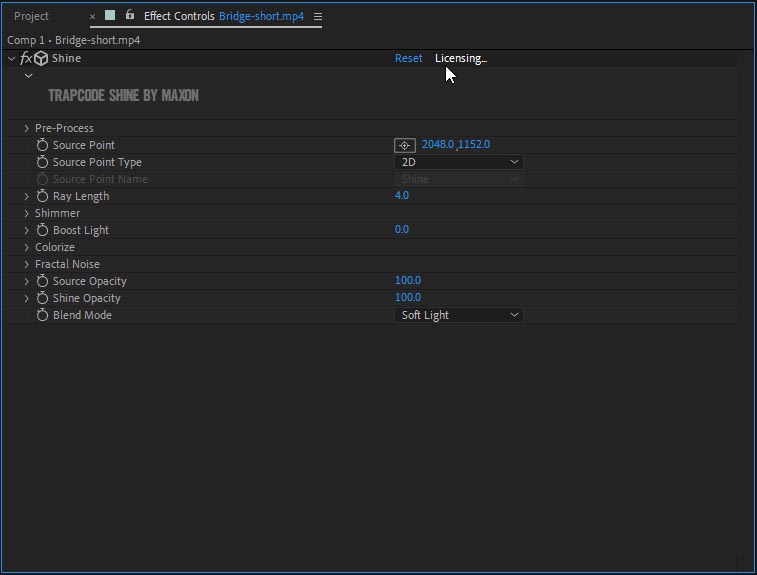Image resolution: width=757 pixels, height=575 pixels.
Task: Toggle Boost Light stopwatch
Action: coord(42,230)
